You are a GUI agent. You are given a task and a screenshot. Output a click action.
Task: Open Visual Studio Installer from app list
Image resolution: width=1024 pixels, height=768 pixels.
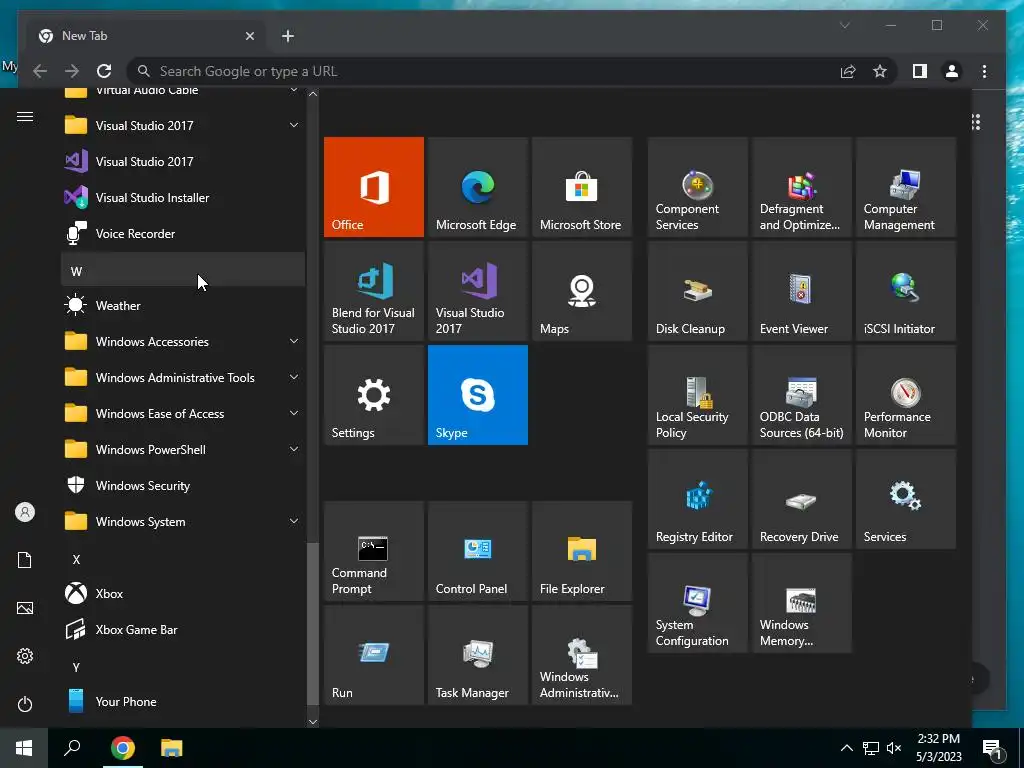[183, 197]
